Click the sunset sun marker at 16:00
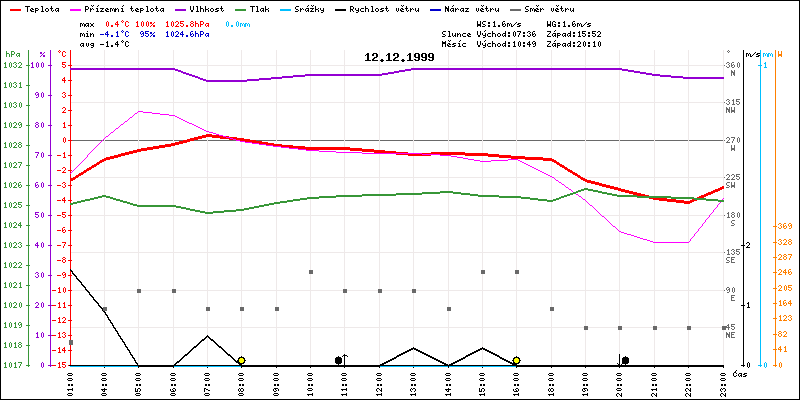The height and width of the screenshot is (400, 800). click(x=516, y=360)
